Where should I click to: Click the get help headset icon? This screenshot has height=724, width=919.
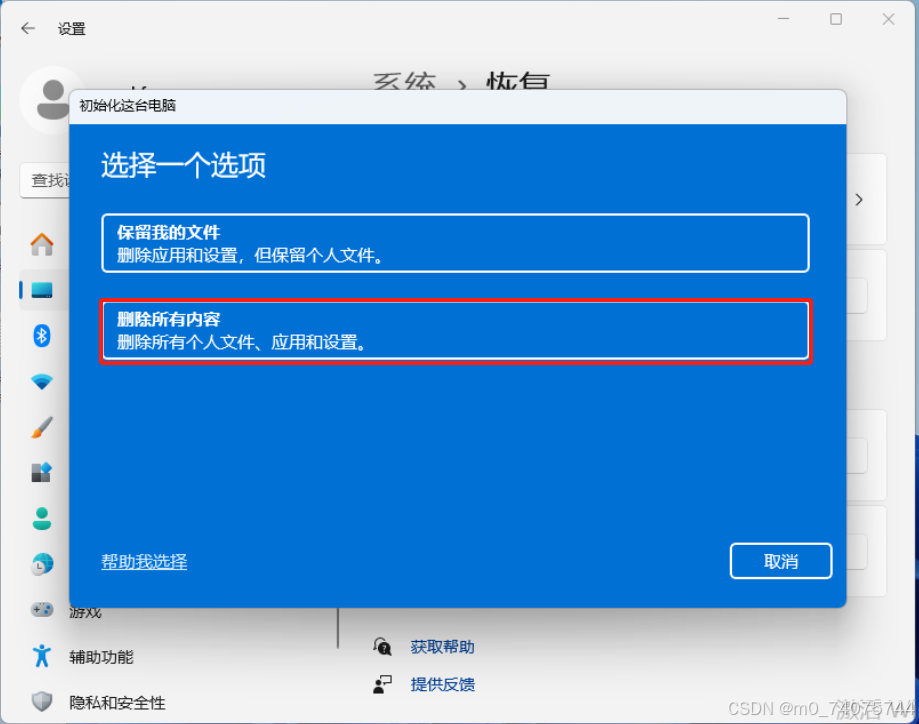point(382,647)
